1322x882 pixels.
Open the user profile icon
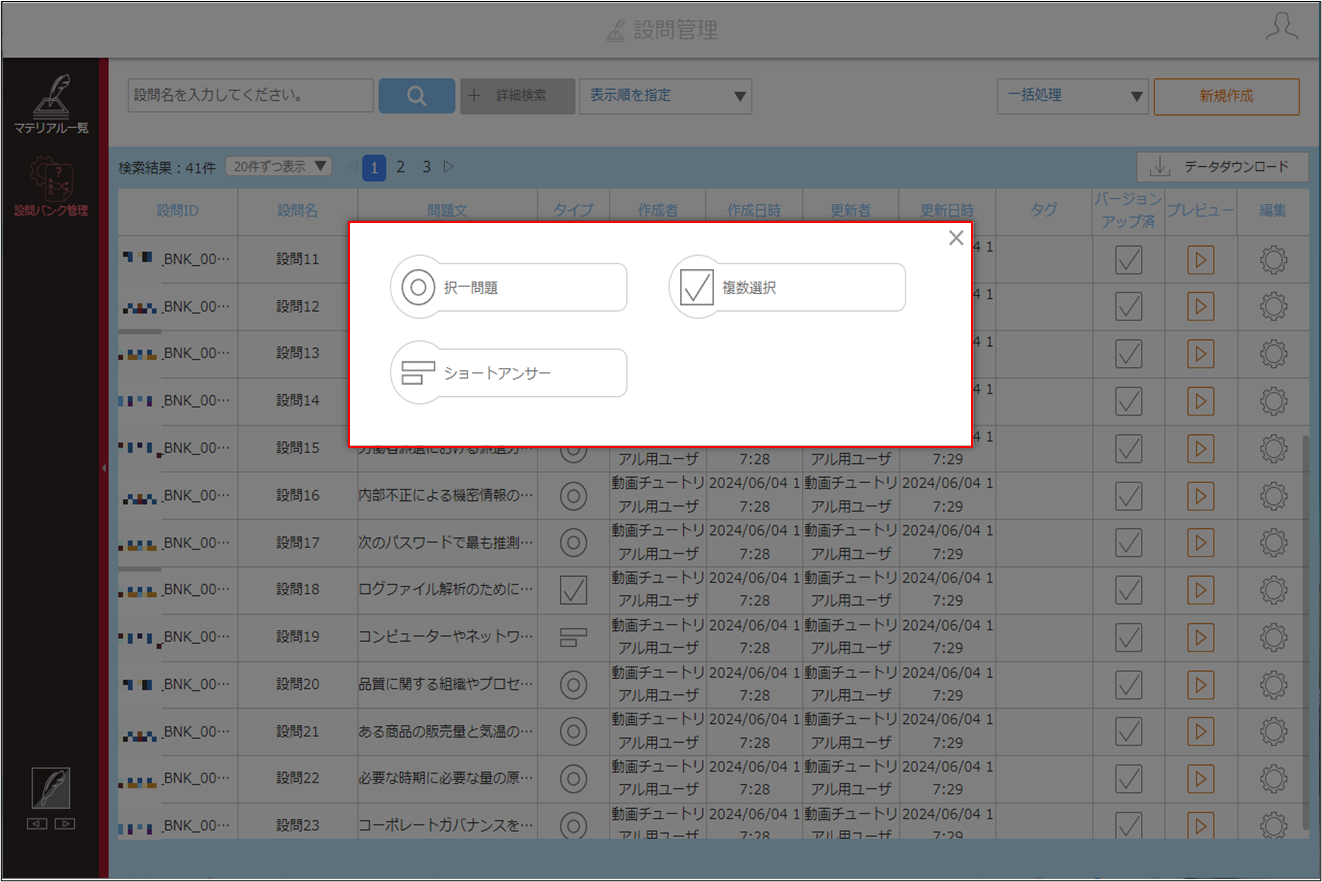point(1281,27)
